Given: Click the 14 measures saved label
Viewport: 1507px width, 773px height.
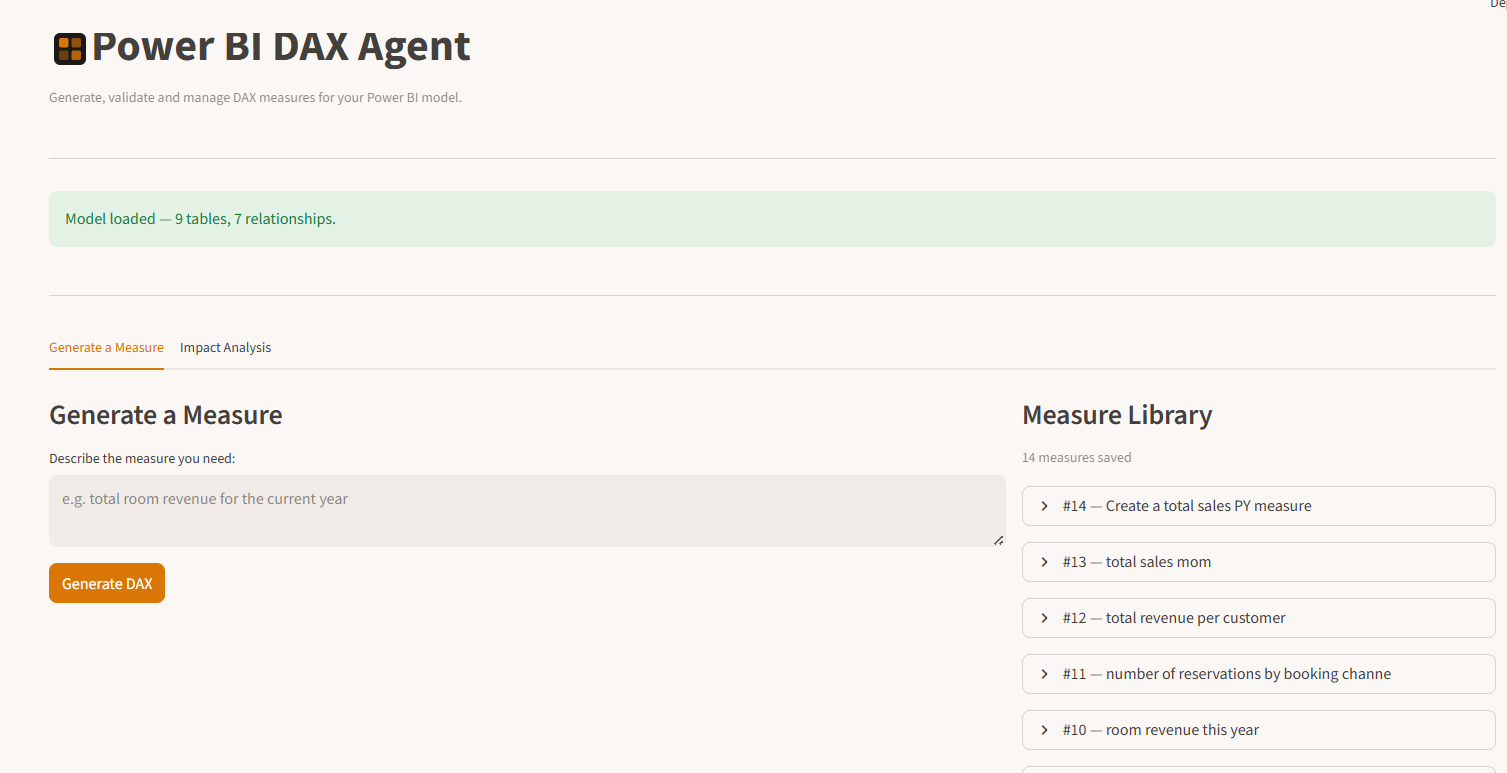Looking at the screenshot, I should [x=1076, y=457].
